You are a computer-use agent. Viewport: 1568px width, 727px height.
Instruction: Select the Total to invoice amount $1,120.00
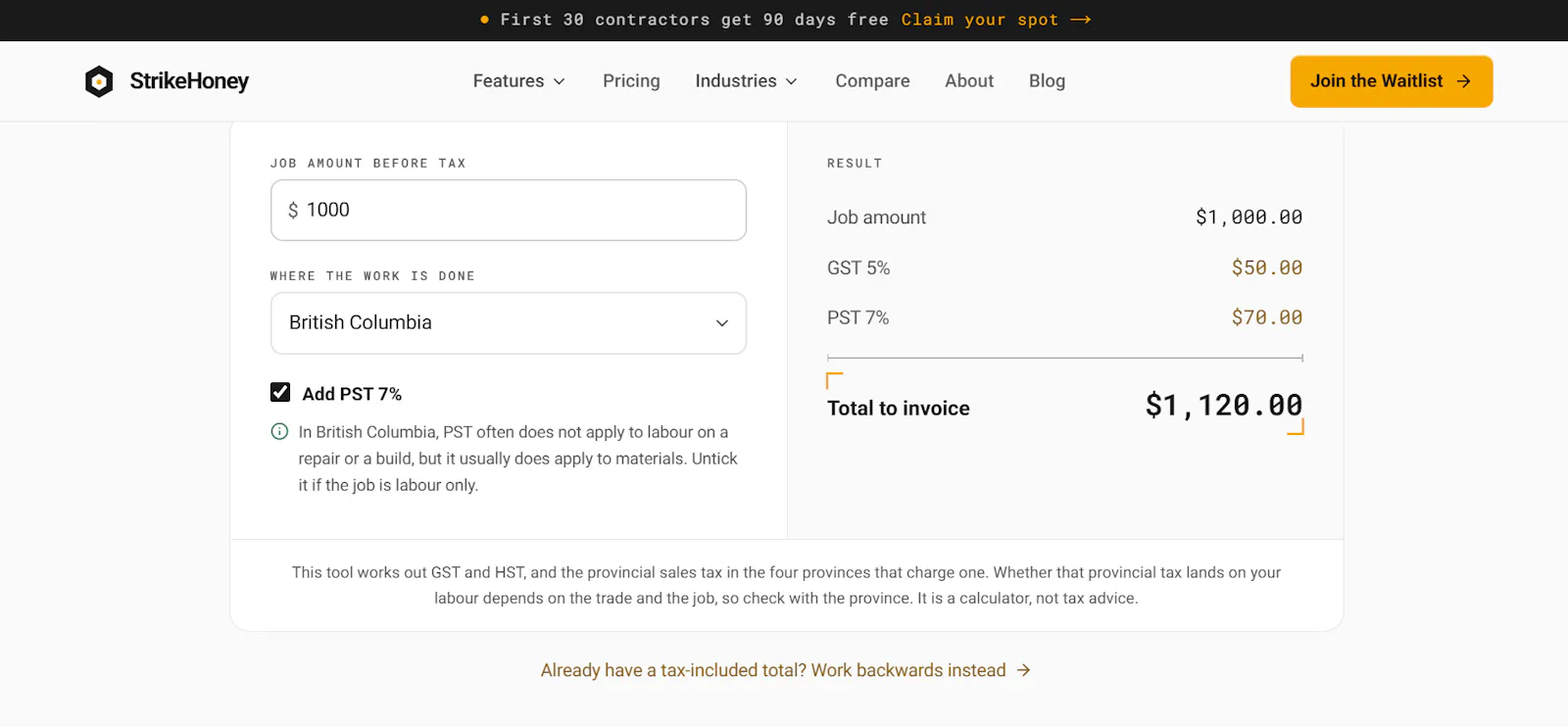tap(1224, 406)
